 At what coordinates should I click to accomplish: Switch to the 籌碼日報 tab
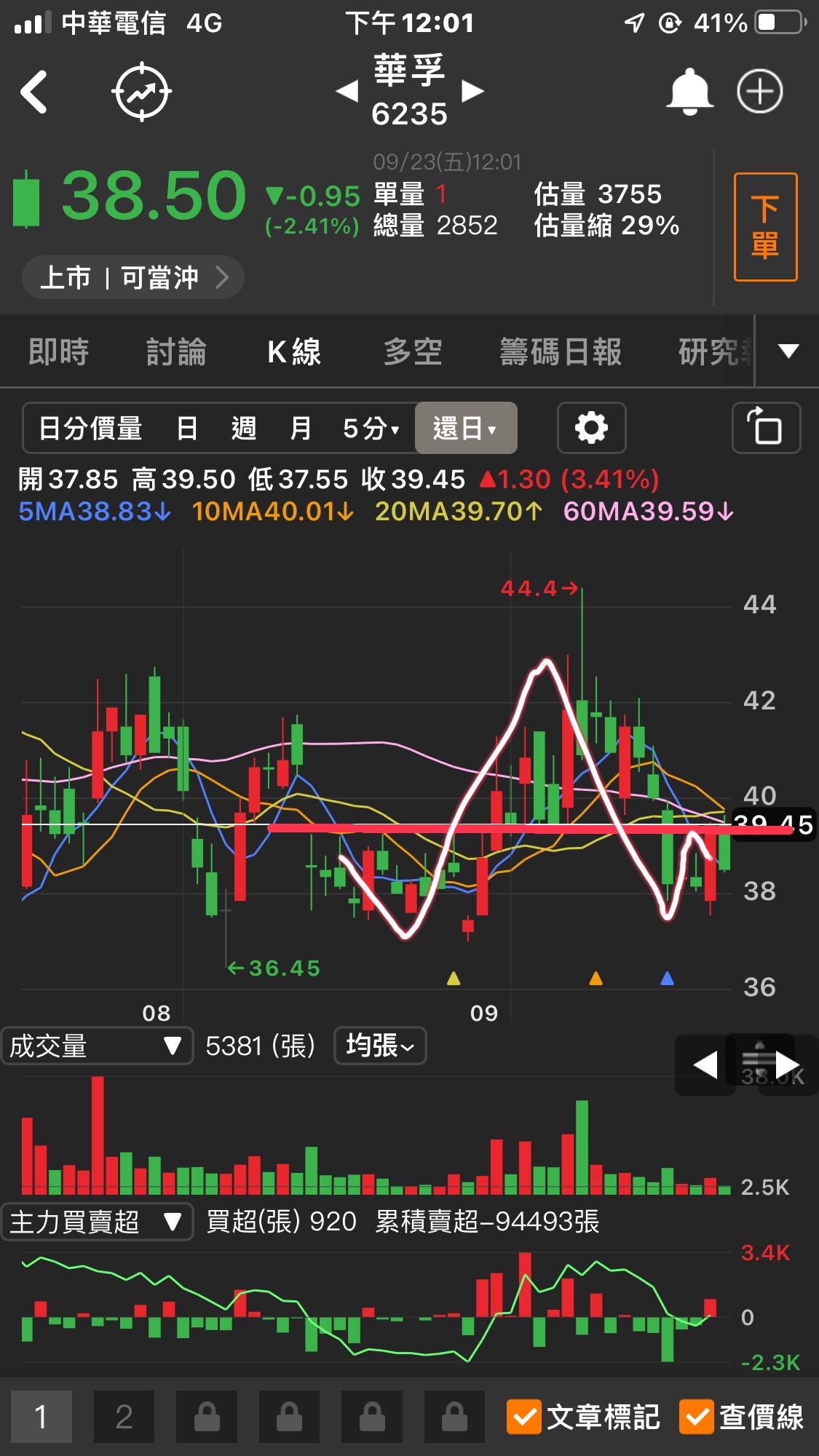click(x=560, y=352)
